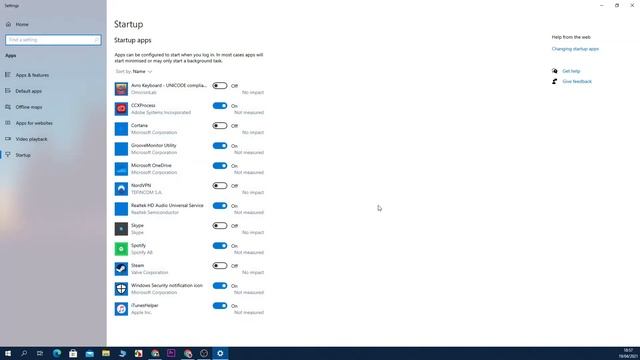Click the taskbar clock and date
The image size is (640, 360).
(629, 353)
